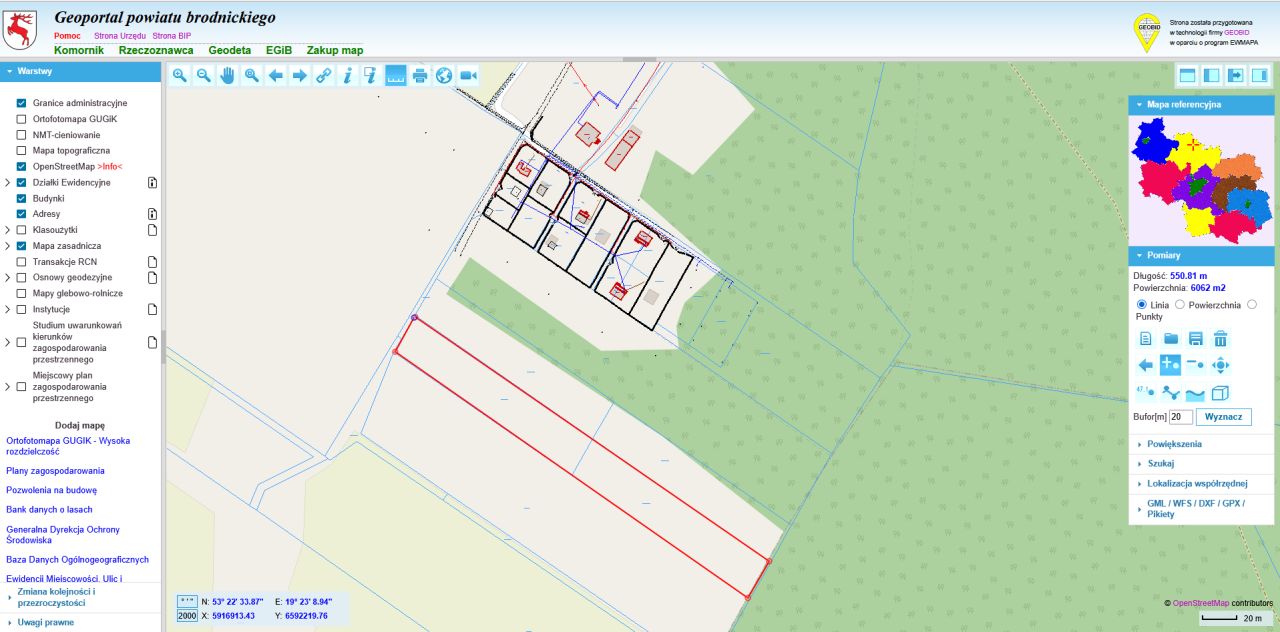Uncheck Budynki layer checkbox
Viewport: 1280px width, 632px height.
tap(21, 198)
